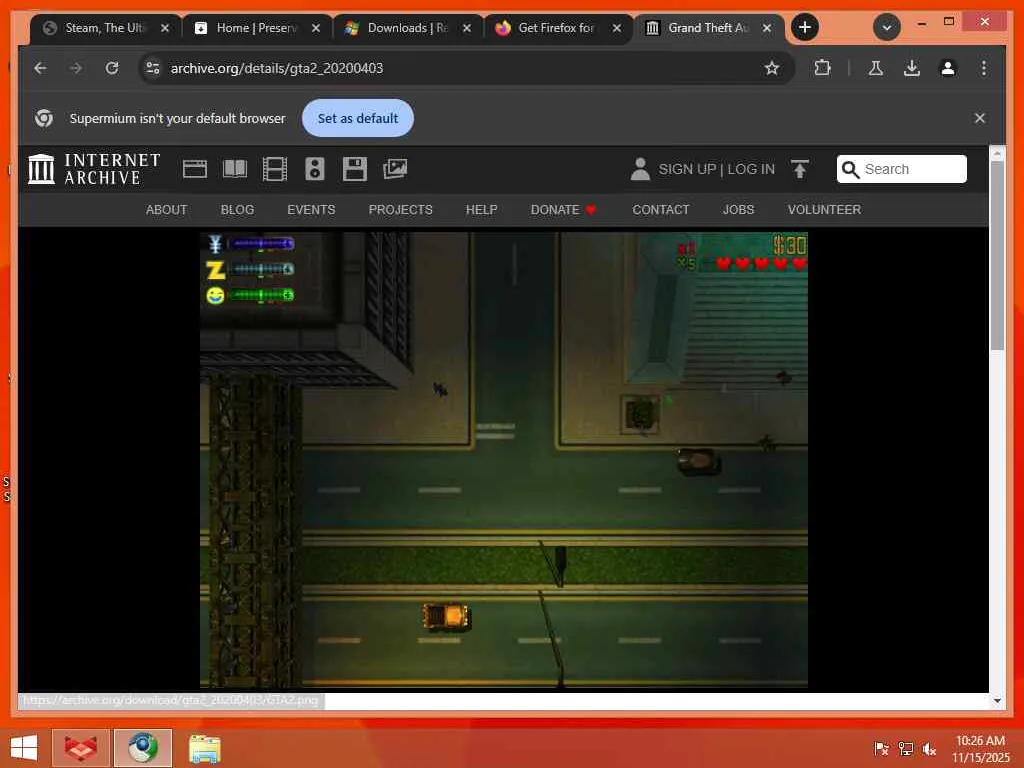Open the BLOG menu item
Image resolution: width=1024 pixels, height=768 pixels.
[237, 210]
